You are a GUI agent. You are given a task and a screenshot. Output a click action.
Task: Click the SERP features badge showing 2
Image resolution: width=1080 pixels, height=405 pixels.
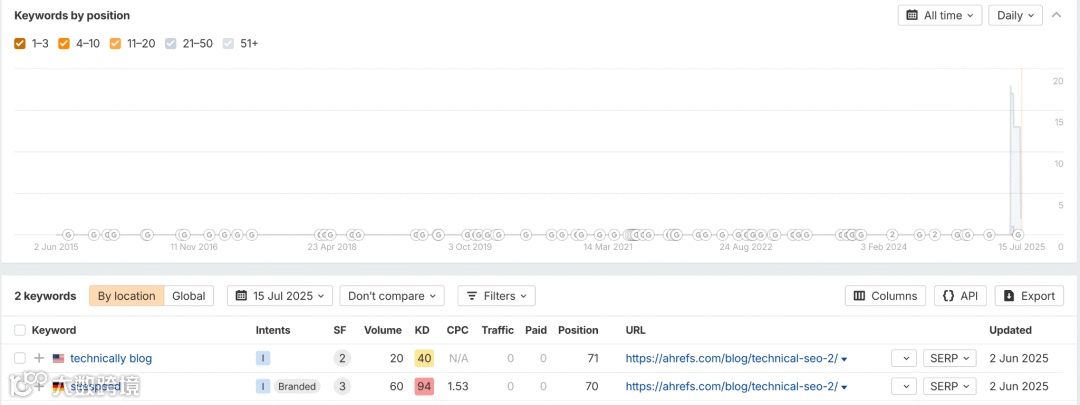tap(341, 358)
